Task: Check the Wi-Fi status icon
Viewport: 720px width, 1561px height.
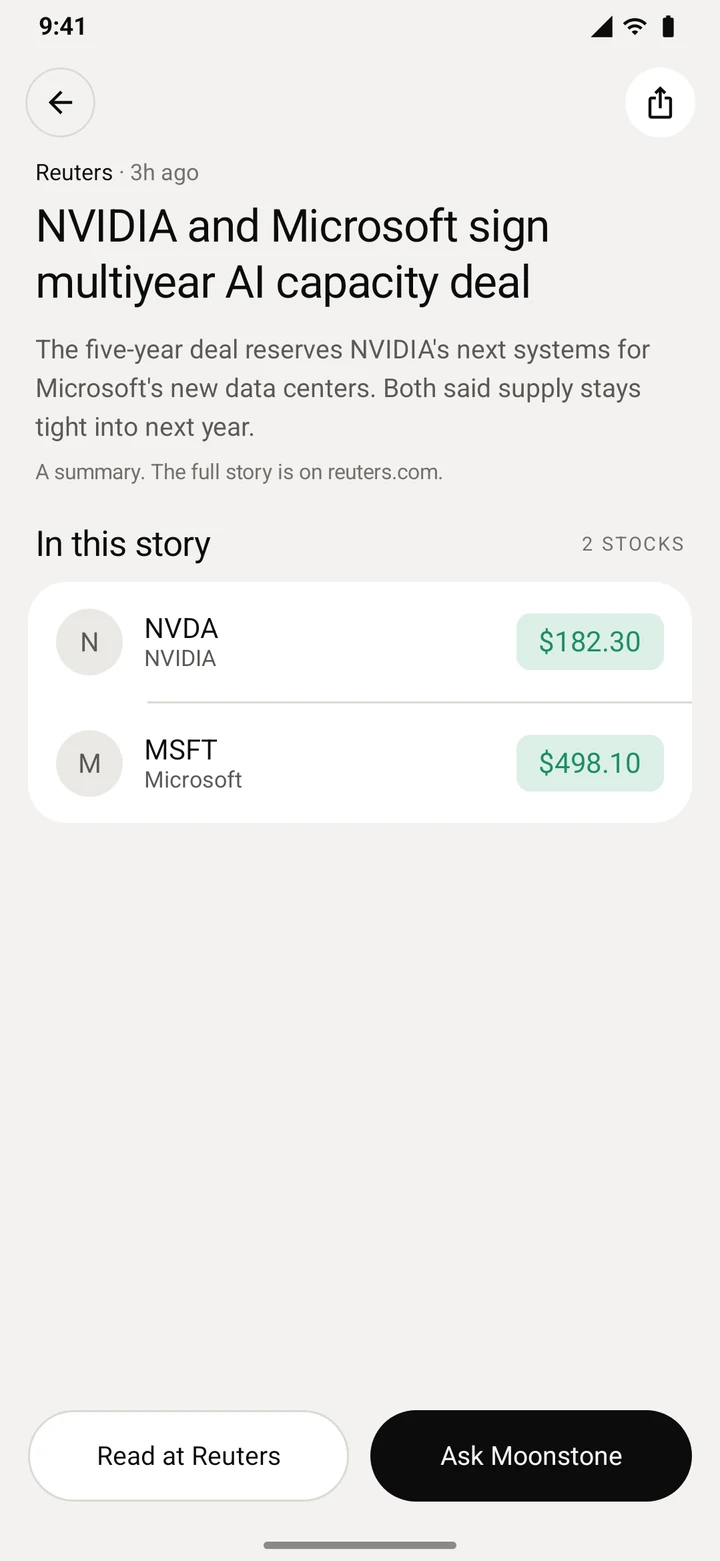Action: coord(634,26)
